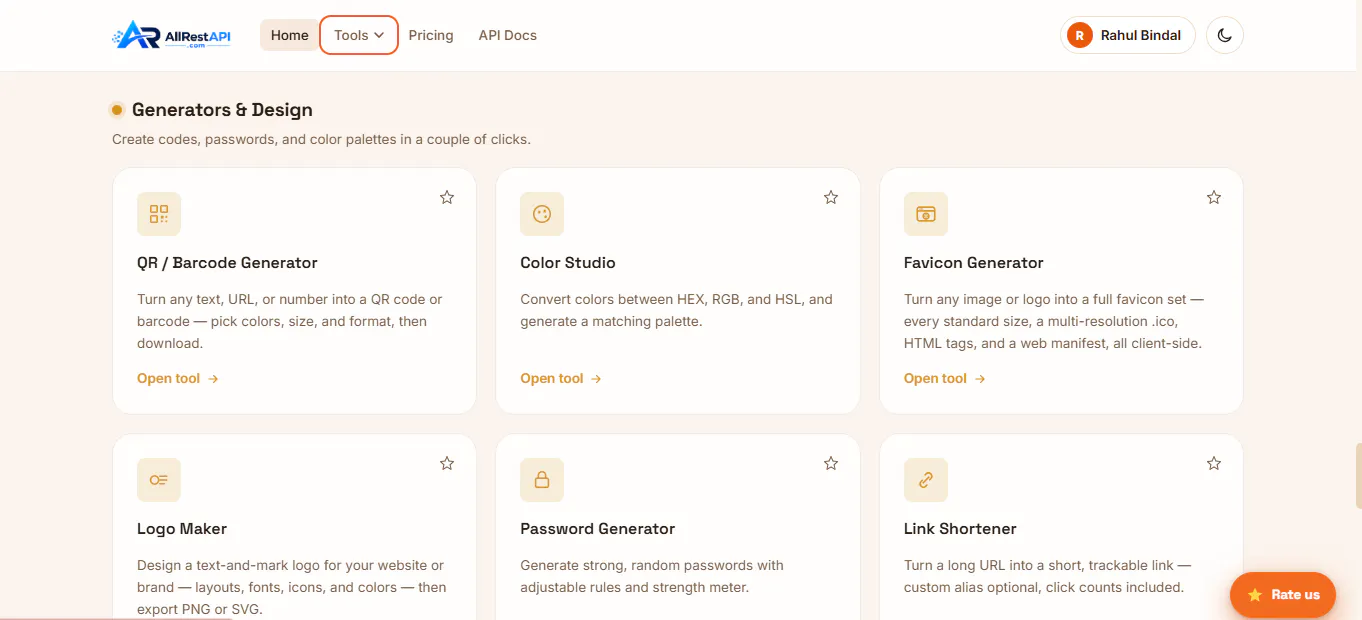Toggle dark mode with moon icon
This screenshot has height=620, width=1362.
pos(1225,35)
